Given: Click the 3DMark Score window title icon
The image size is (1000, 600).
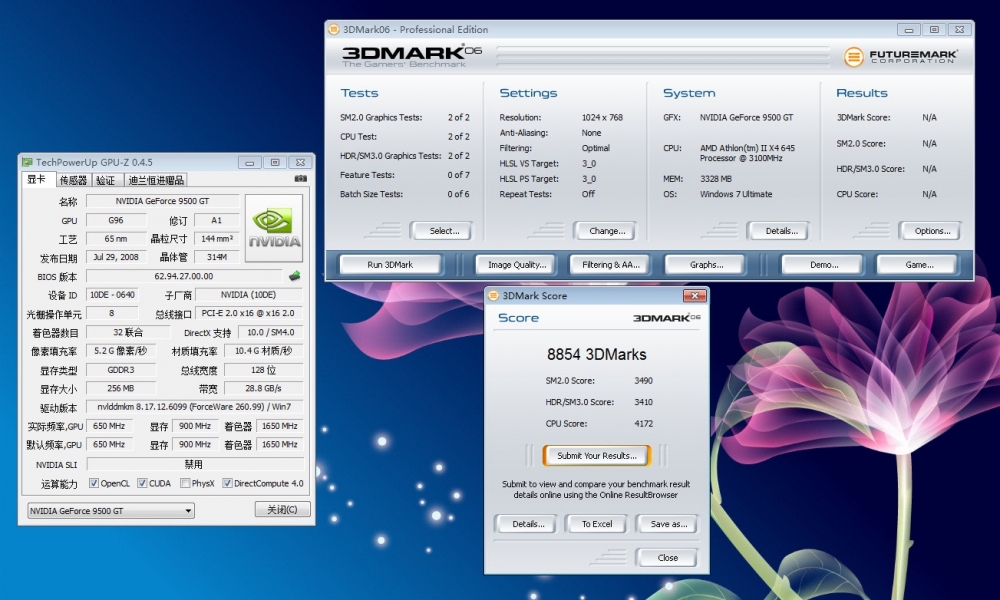Looking at the screenshot, I should click(x=493, y=296).
